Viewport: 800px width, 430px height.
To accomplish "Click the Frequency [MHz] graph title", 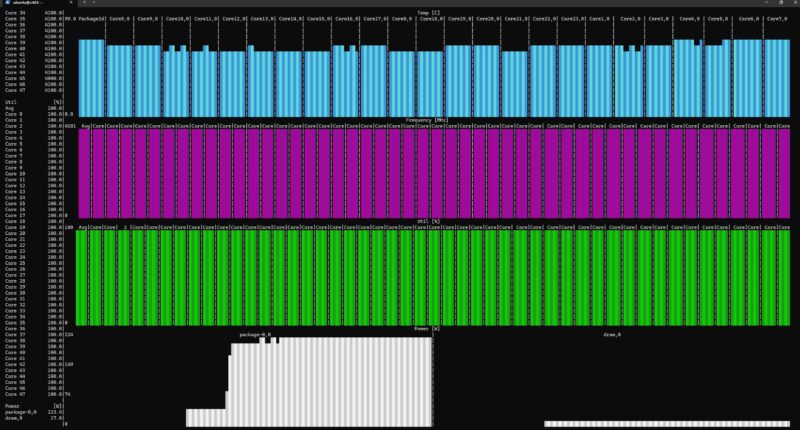I will tap(426, 120).
